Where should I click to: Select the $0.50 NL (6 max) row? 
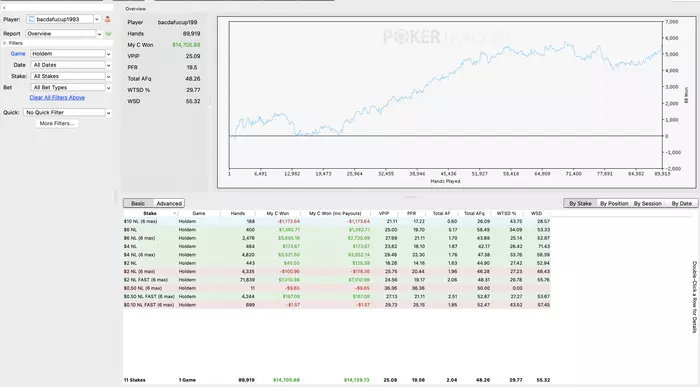pyautogui.click(x=337, y=288)
